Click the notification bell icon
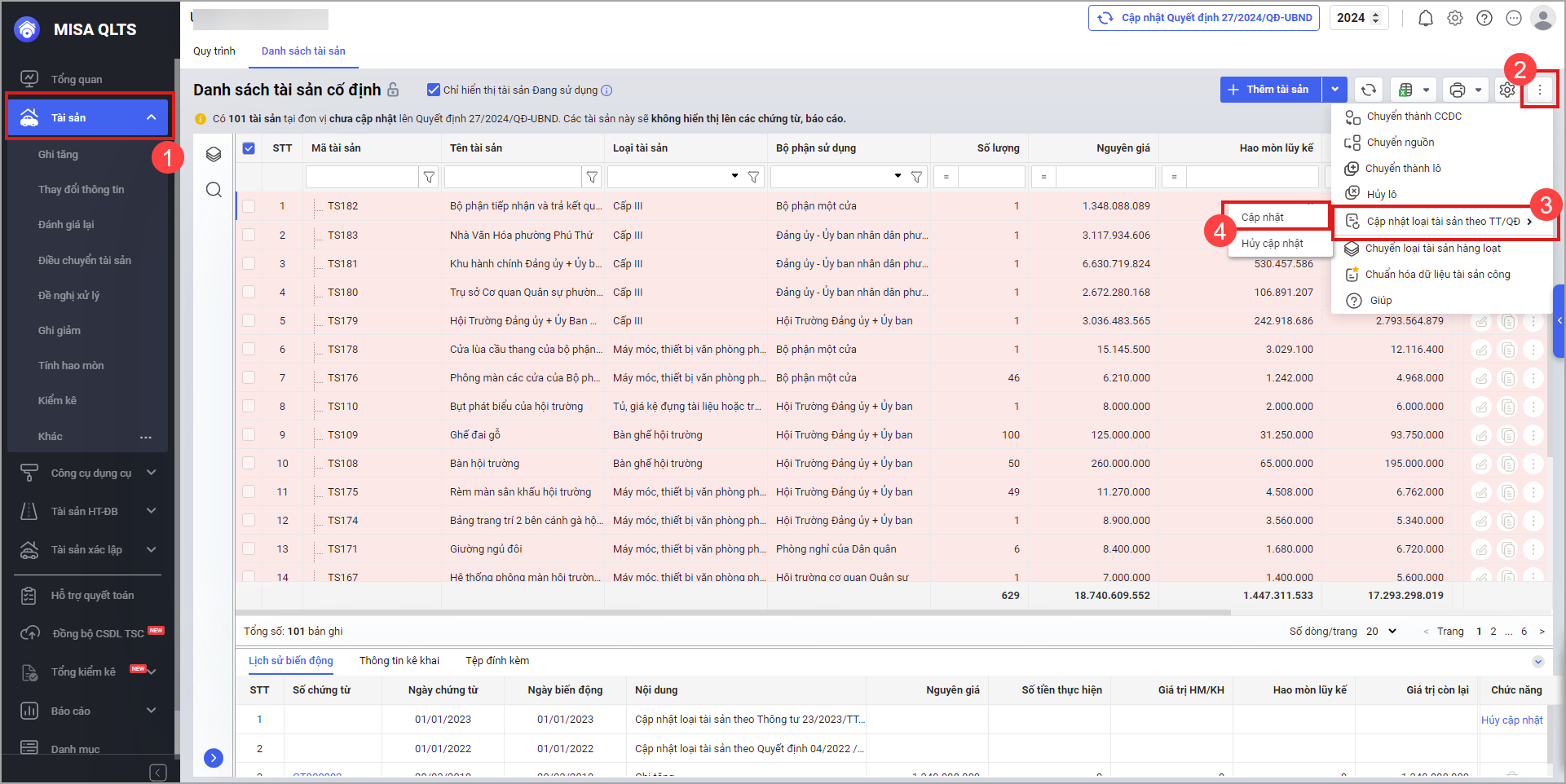 click(x=1425, y=18)
